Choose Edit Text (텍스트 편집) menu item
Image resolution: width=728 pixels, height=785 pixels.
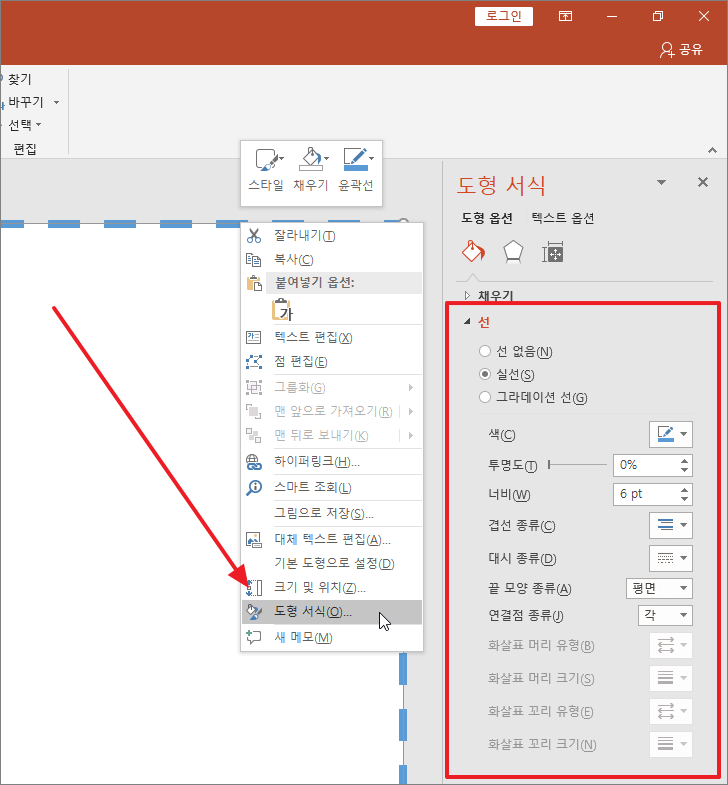[332, 337]
